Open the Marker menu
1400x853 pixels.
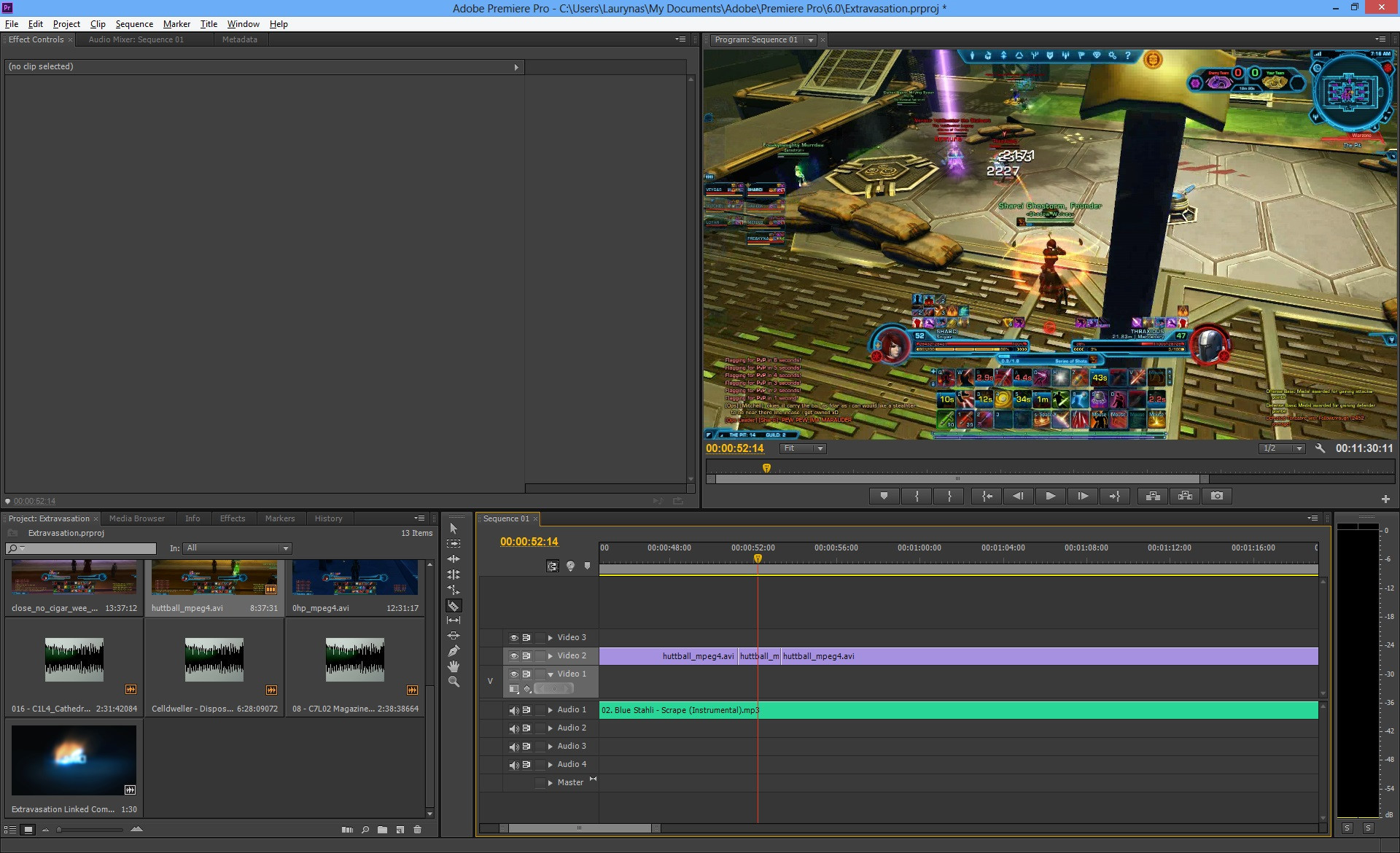[176, 24]
